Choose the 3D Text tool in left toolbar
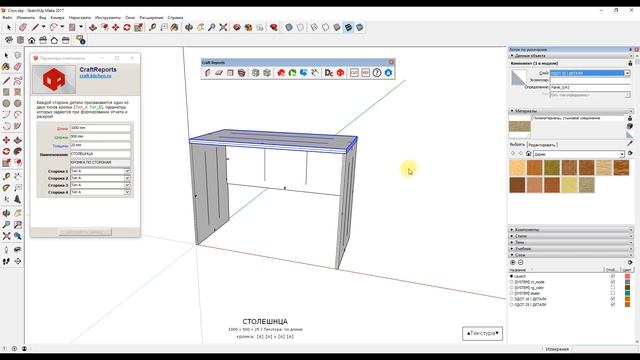Viewport: 640px width, 360px height. click(18, 200)
